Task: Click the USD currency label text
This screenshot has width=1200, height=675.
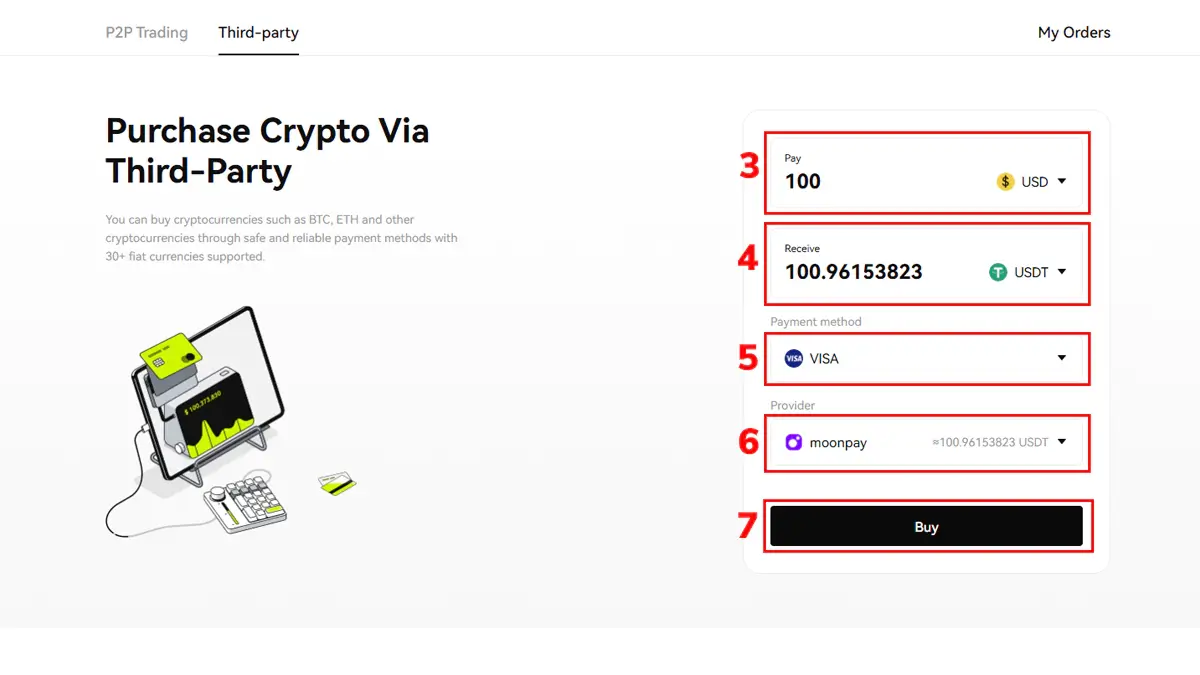Action: [x=1034, y=182]
